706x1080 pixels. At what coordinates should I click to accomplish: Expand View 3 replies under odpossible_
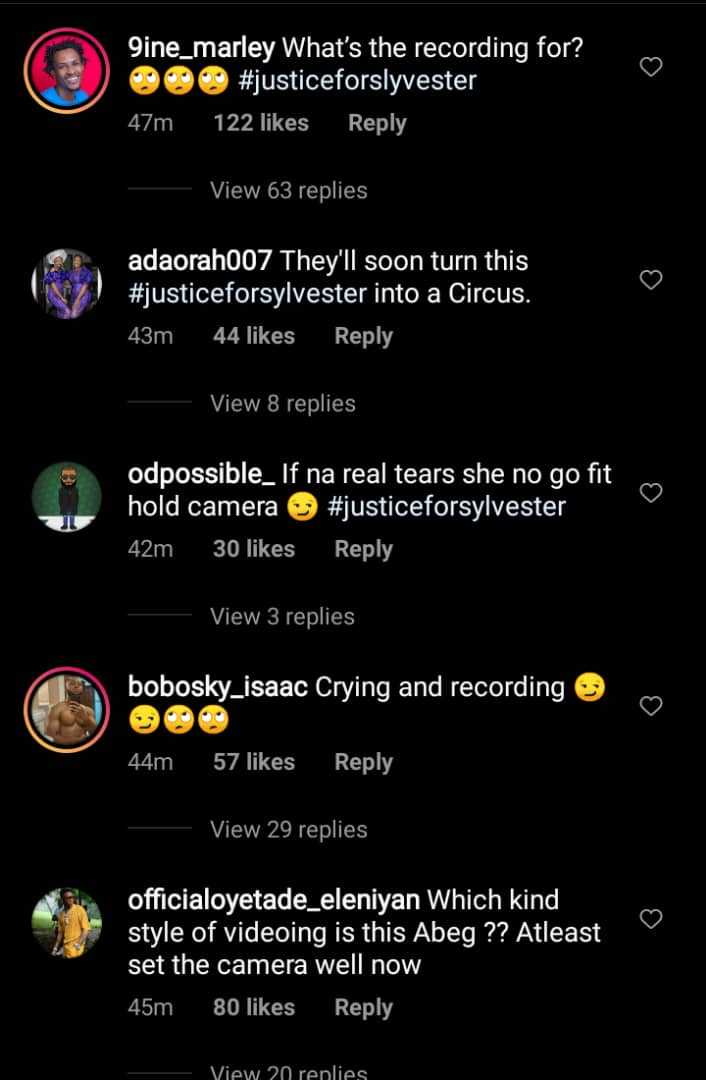(282, 616)
